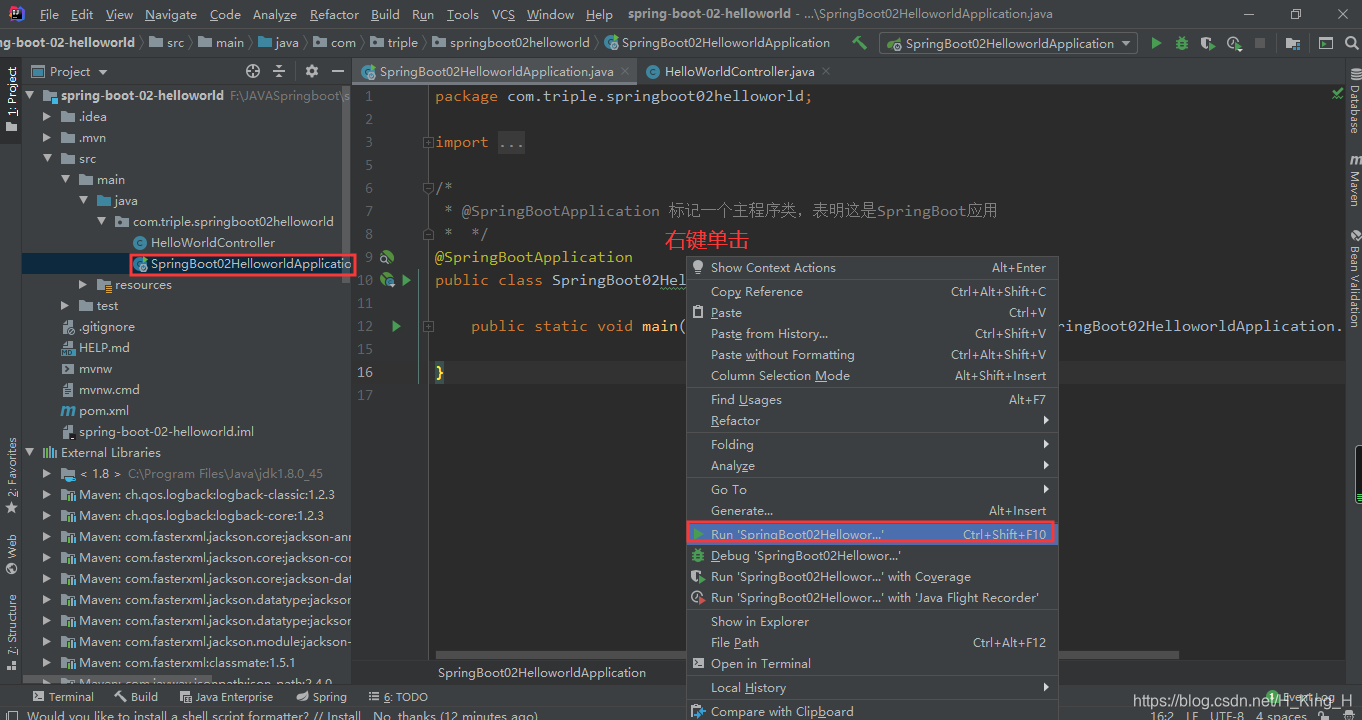This screenshot has height=720, width=1362.
Task: Open the VCS menu
Action: (x=503, y=14)
